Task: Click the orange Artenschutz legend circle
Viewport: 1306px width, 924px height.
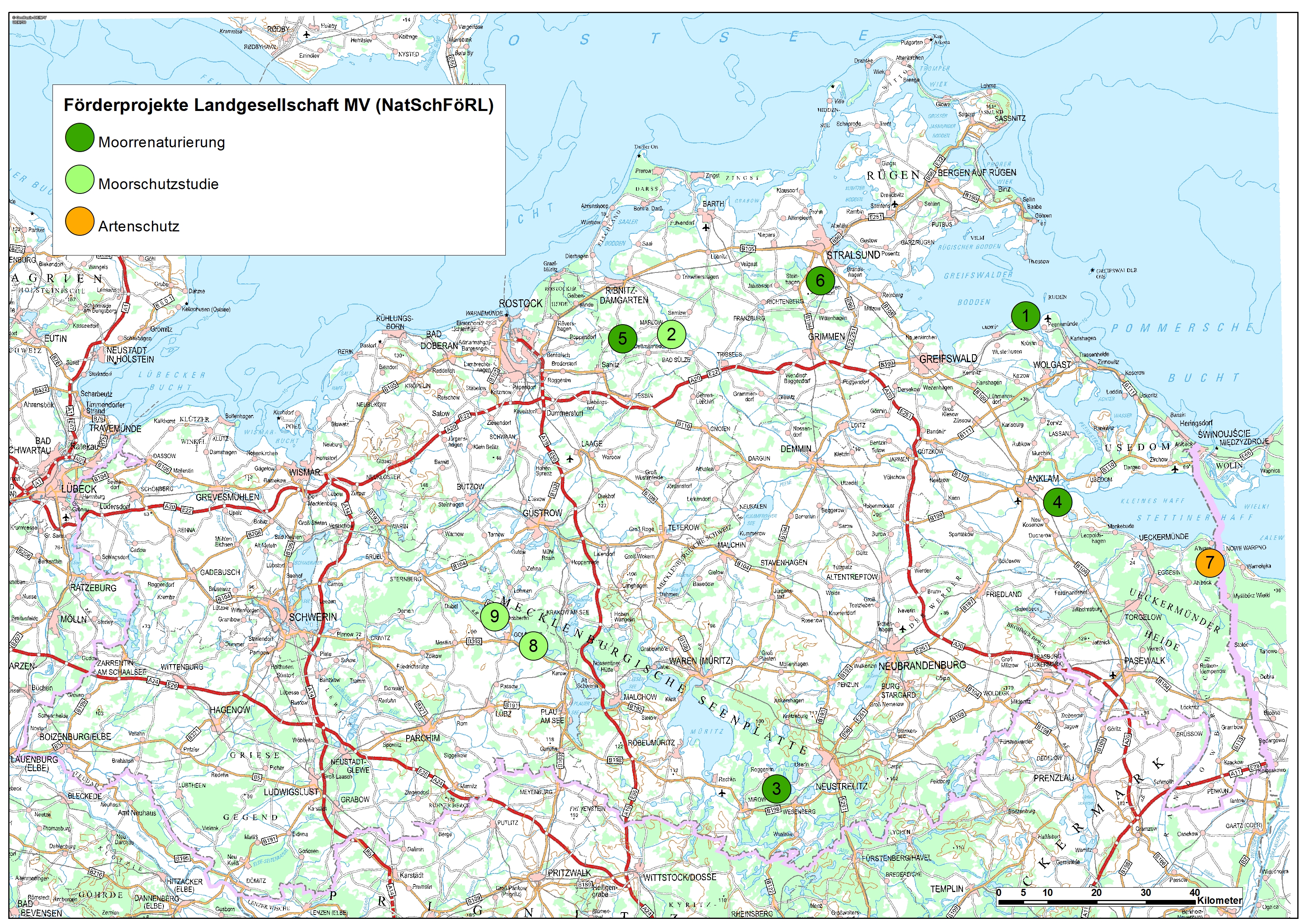Action: point(80,222)
